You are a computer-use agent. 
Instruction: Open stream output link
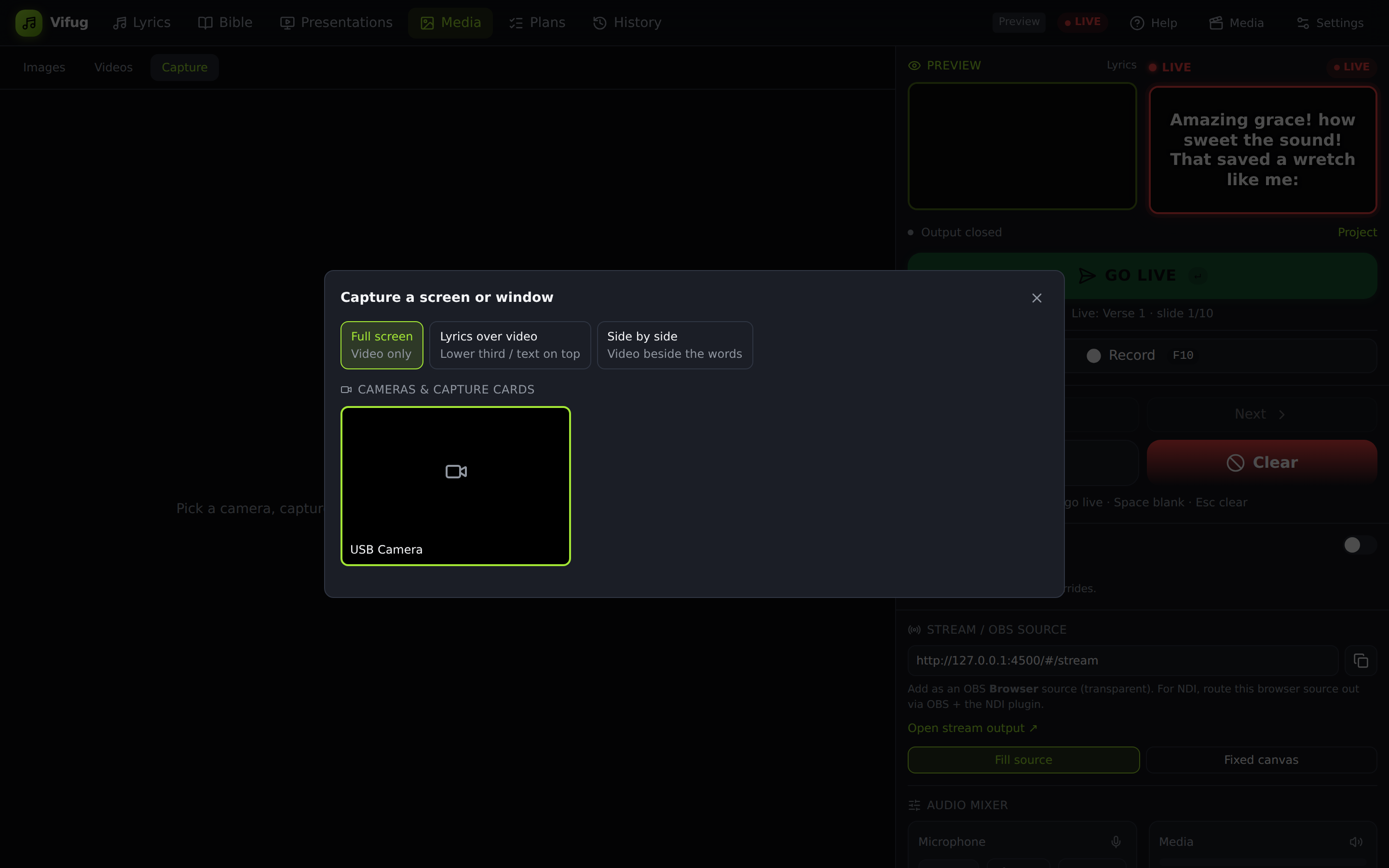pos(972,728)
